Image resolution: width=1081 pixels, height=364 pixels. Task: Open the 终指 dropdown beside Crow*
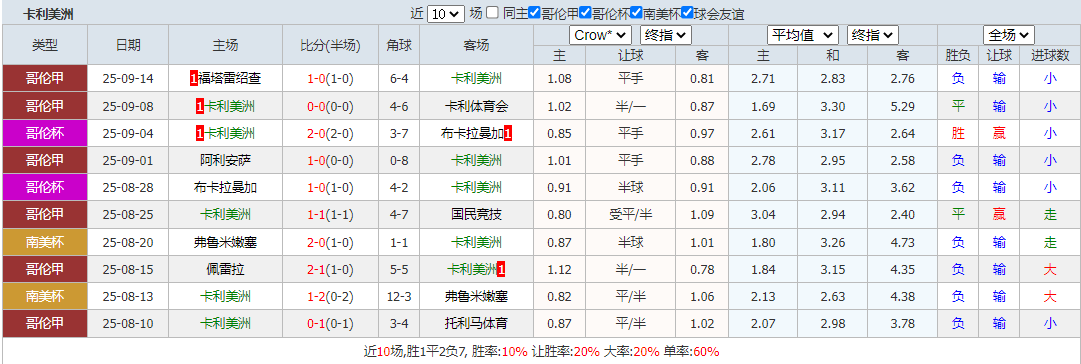[665, 34]
